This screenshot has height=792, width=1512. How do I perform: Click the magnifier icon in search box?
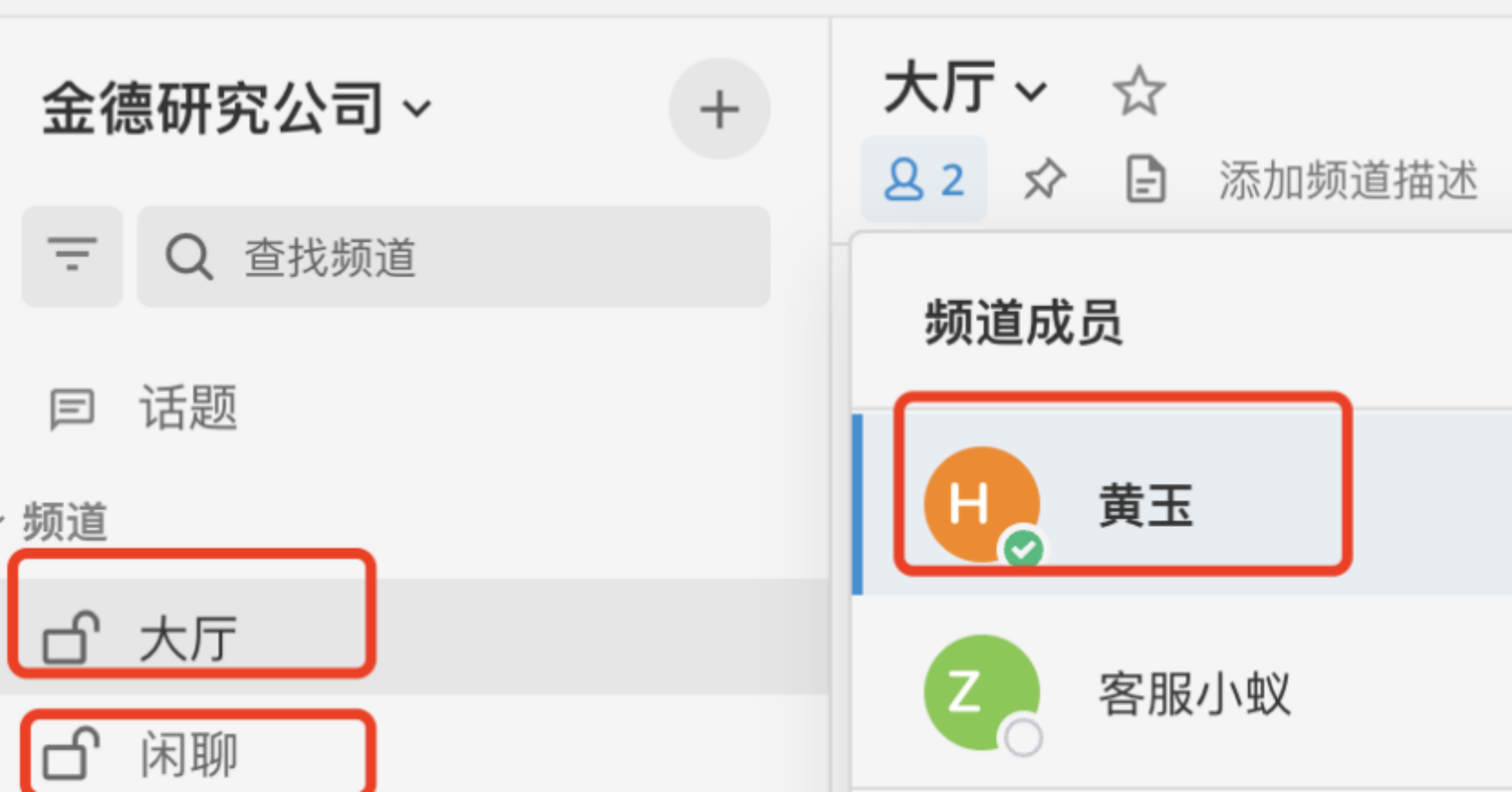tap(189, 257)
